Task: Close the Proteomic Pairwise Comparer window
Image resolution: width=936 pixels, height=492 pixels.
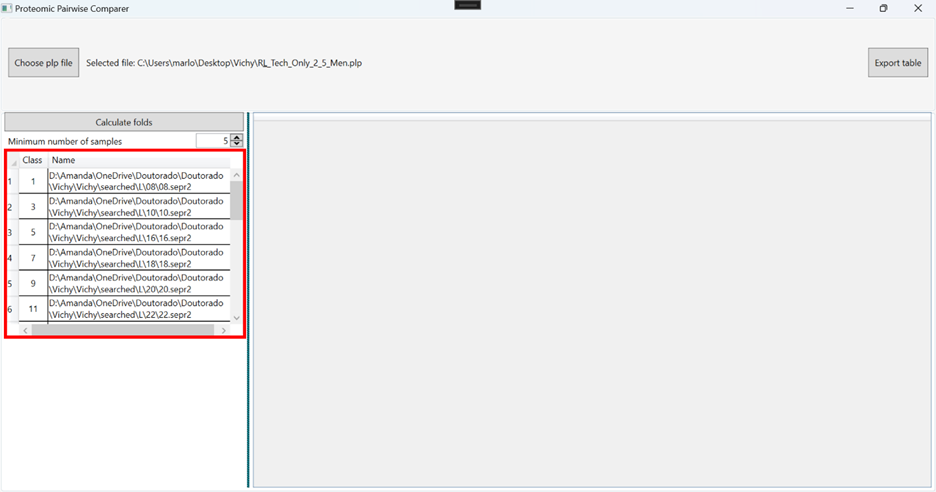Action: coord(918,8)
